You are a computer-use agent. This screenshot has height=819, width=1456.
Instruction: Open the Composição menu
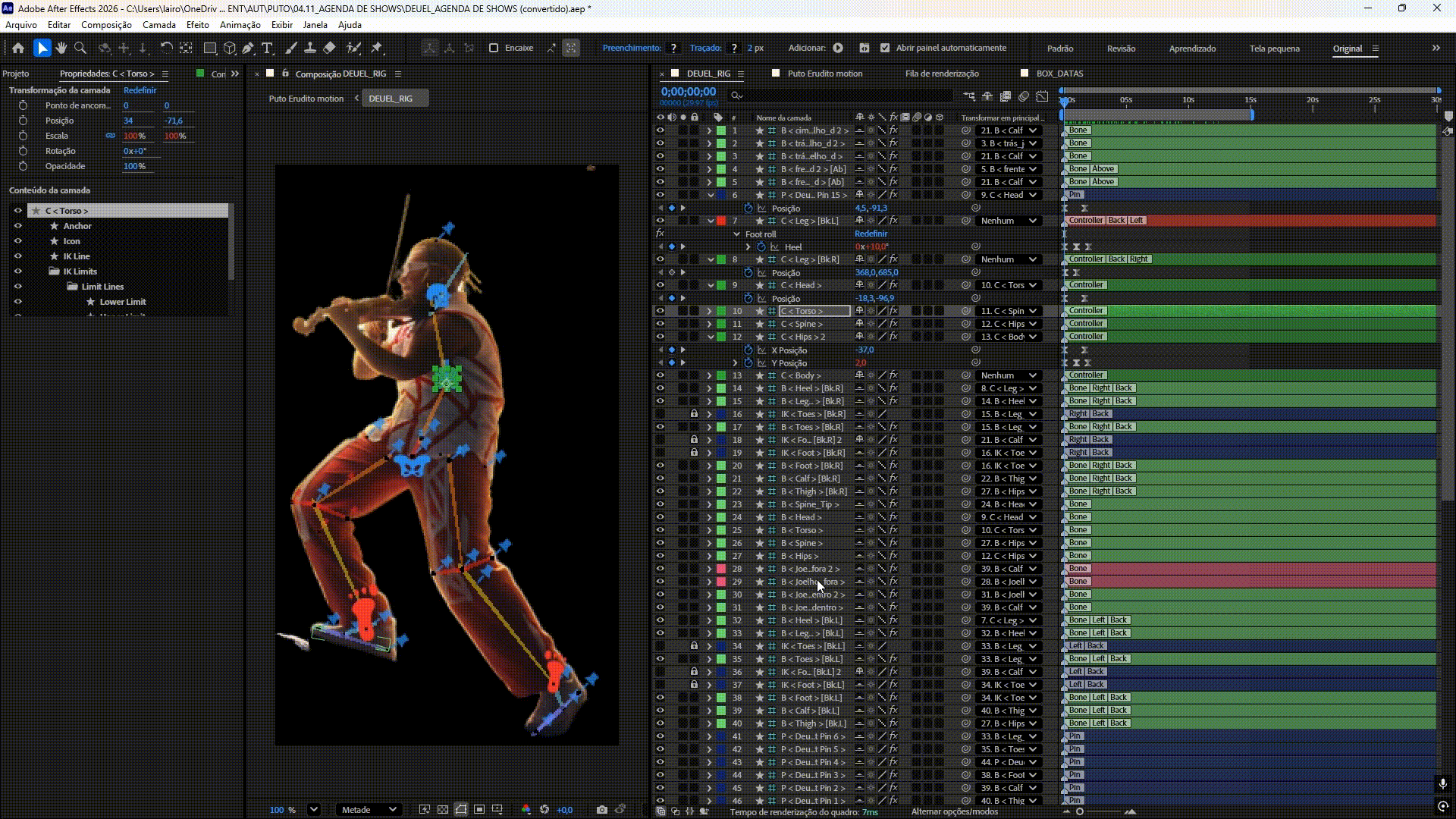pyautogui.click(x=106, y=25)
